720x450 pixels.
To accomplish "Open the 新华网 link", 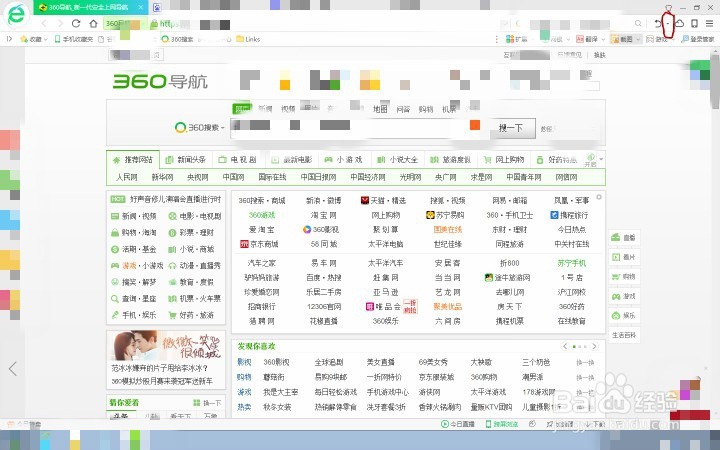I will 163,177.
